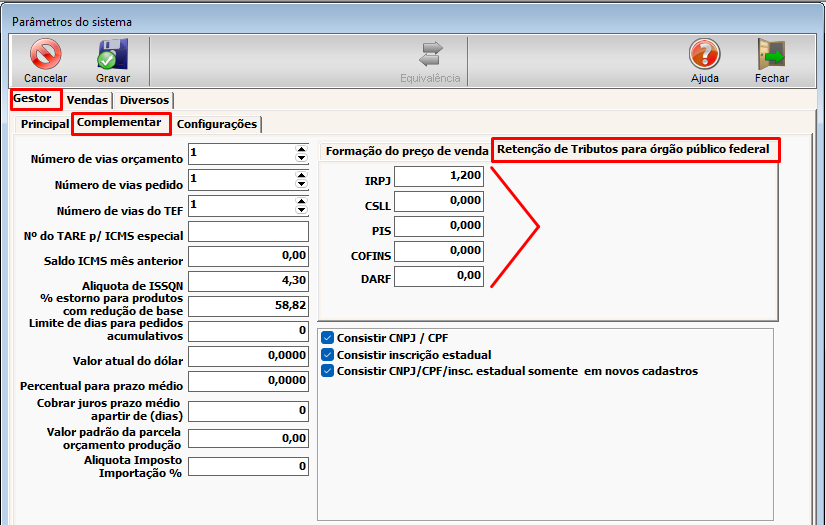Image resolution: width=826 pixels, height=525 pixels.
Task: Decrease Número de vias pedido spinner
Action: (301, 184)
